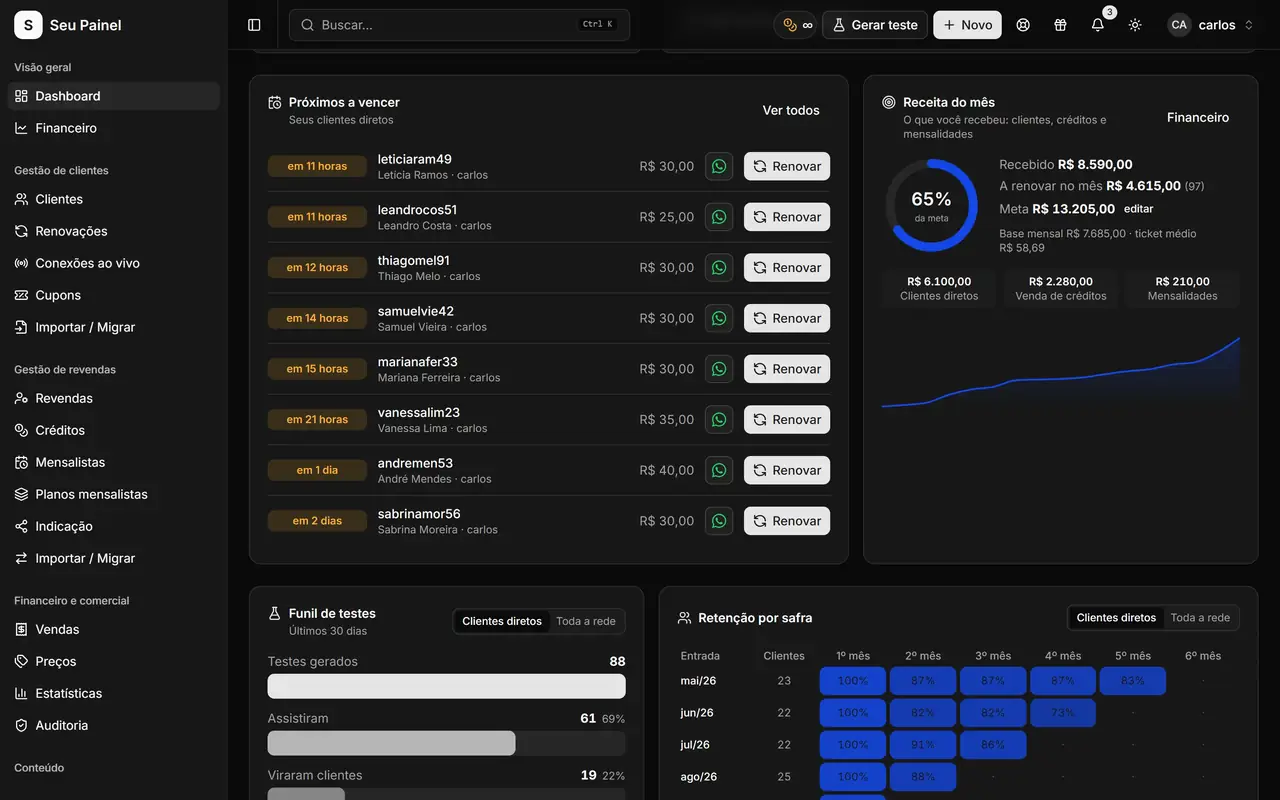Click the R$ 2.280,00 Venda de créditos card
Image resolution: width=1280 pixels, height=800 pixels.
[x=1061, y=288]
